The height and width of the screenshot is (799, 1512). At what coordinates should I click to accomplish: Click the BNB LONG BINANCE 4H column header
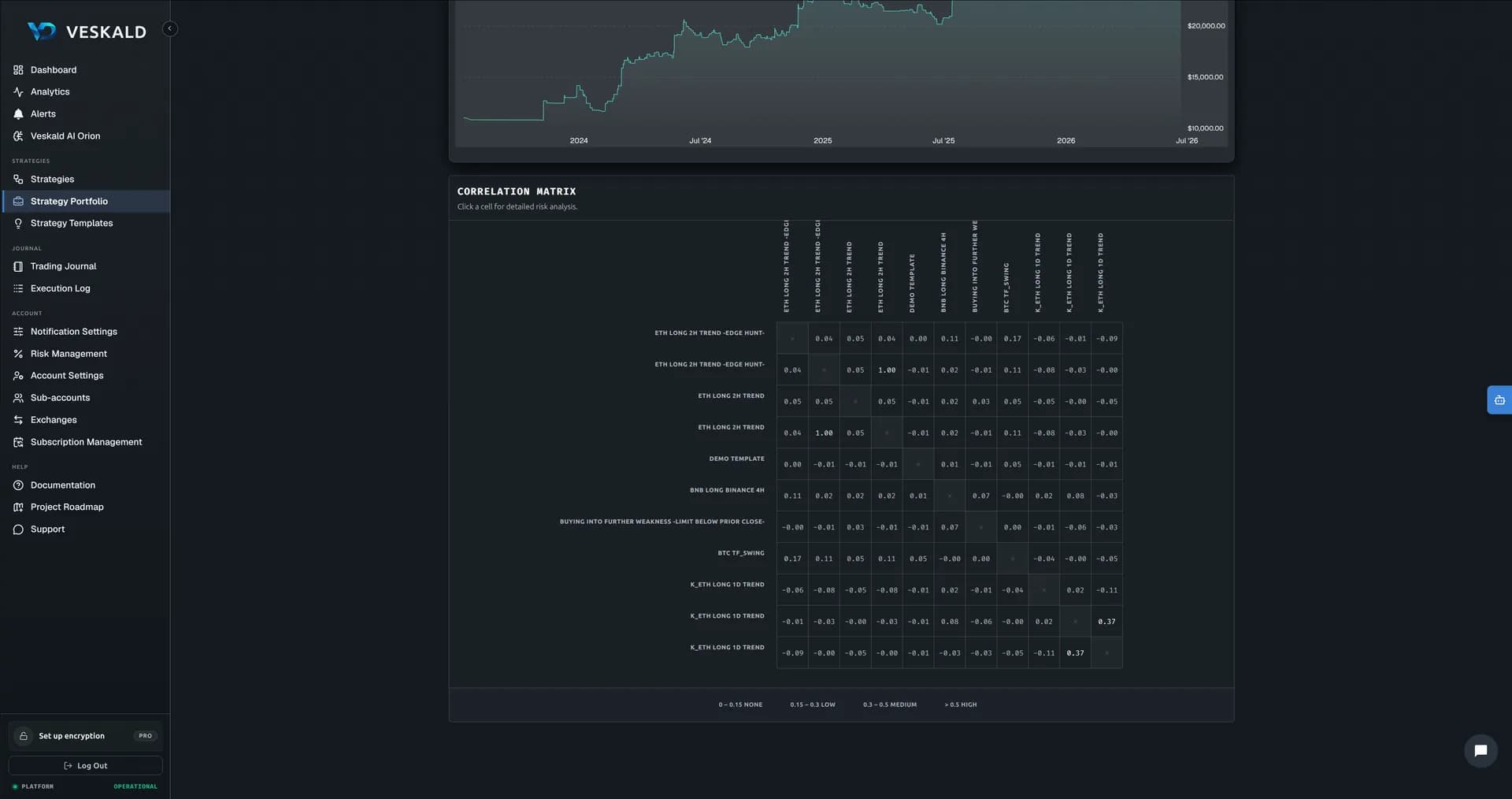pos(943,272)
